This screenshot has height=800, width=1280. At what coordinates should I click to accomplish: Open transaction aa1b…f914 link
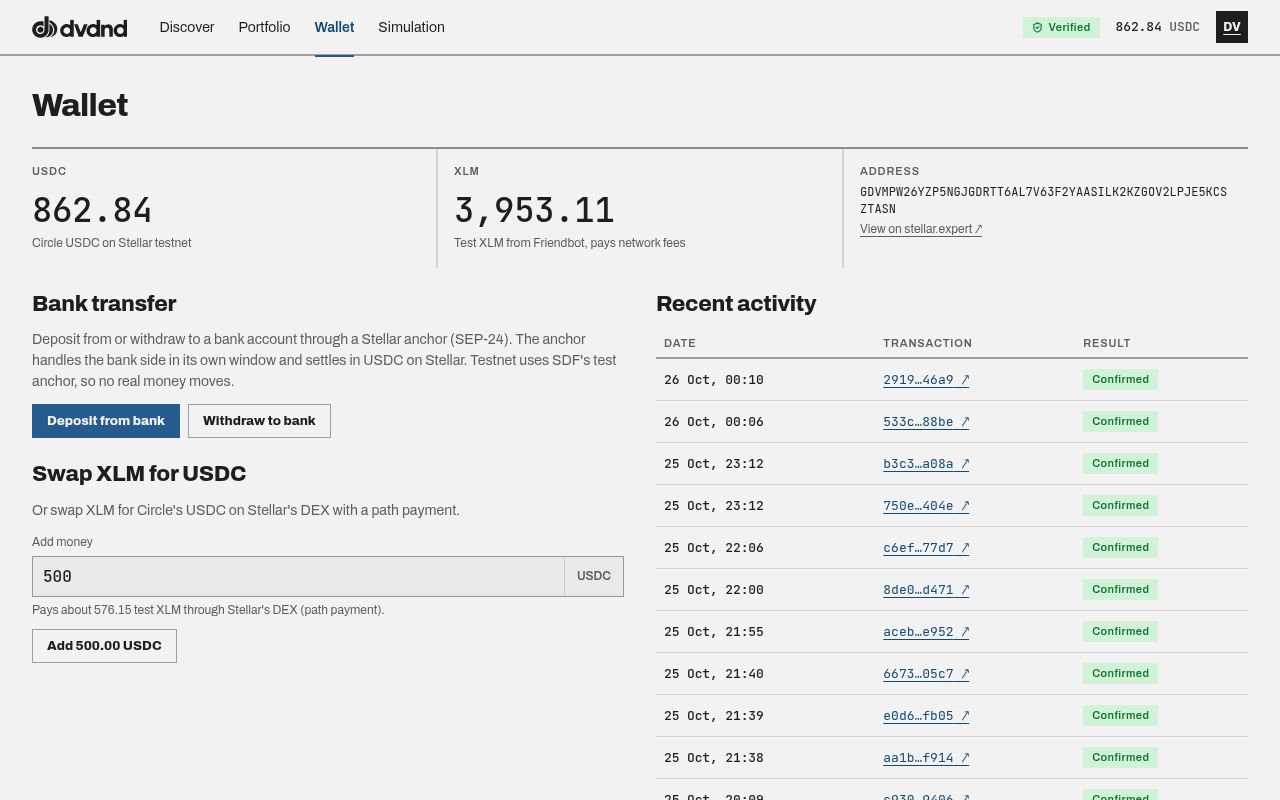coord(926,758)
